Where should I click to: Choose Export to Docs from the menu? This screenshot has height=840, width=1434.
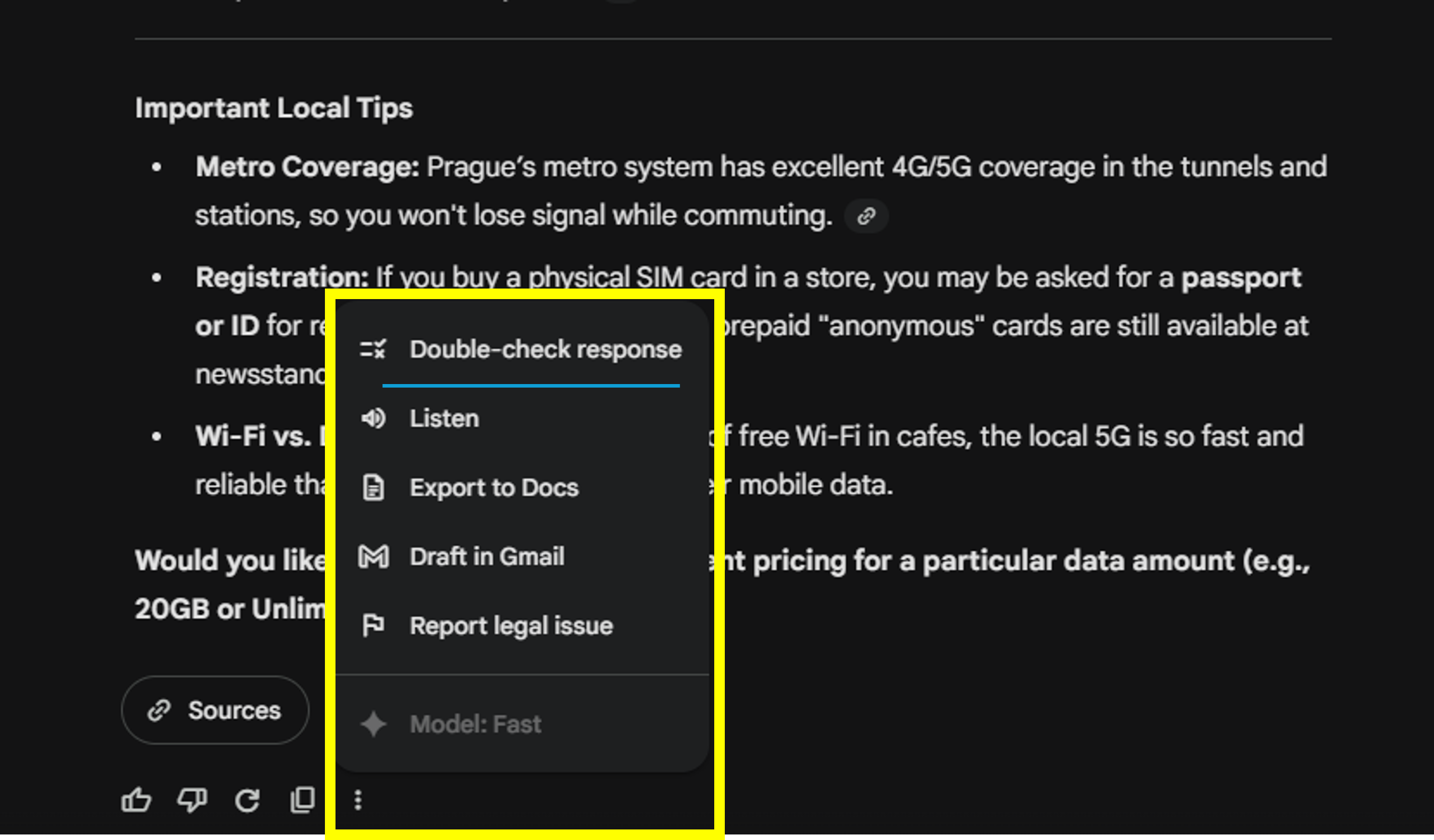[x=494, y=487]
